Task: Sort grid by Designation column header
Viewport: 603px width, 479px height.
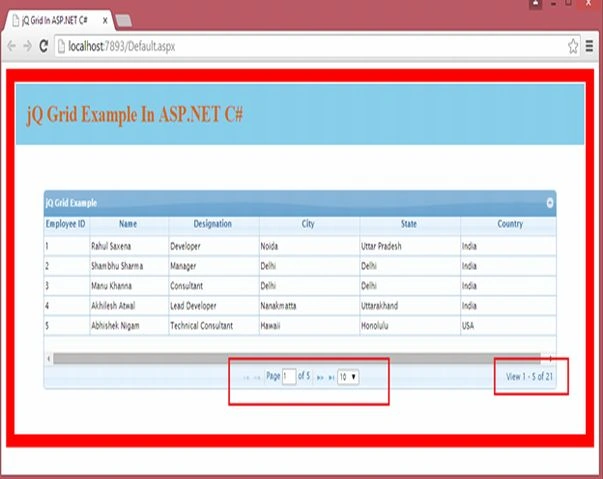Action: [213, 224]
